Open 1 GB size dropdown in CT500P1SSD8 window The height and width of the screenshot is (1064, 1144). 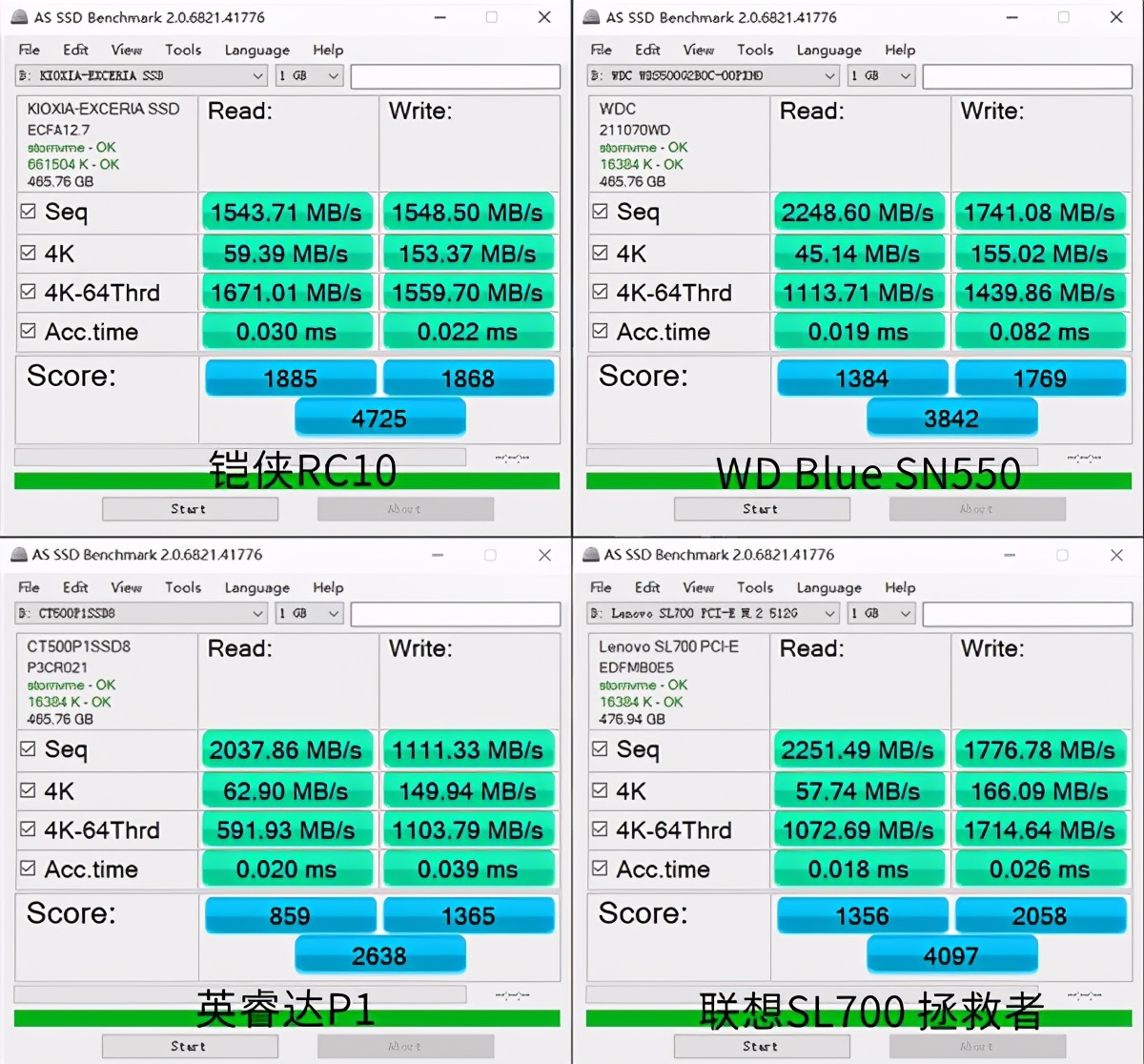click(309, 613)
